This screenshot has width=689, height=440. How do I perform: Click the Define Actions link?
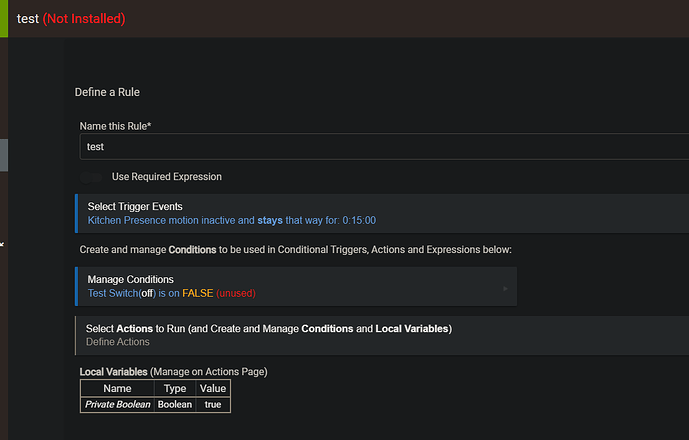[x=118, y=342]
